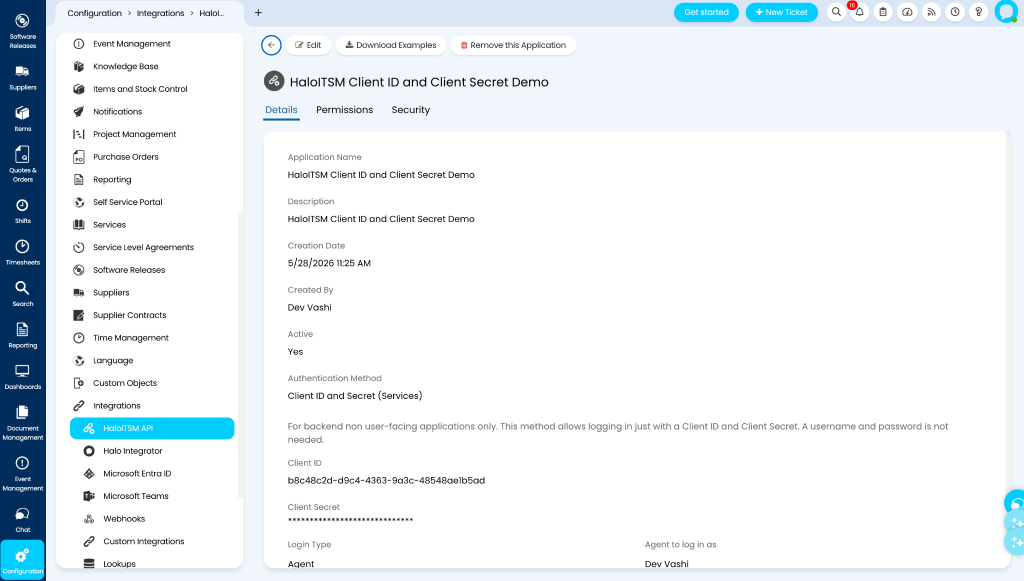Image resolution: width=1024 pixels, height=581 pixels.
Task: Click the cloud download icon in top bar
Action: click(x=907, y=12)
